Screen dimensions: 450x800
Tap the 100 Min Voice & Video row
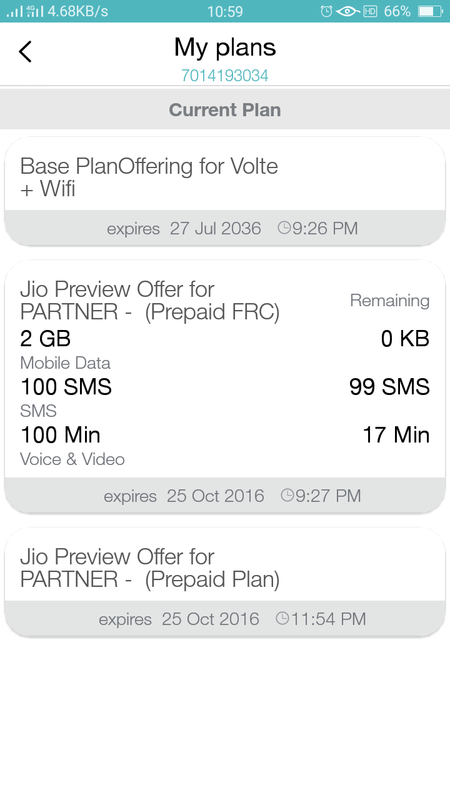[x=225, y=446]
